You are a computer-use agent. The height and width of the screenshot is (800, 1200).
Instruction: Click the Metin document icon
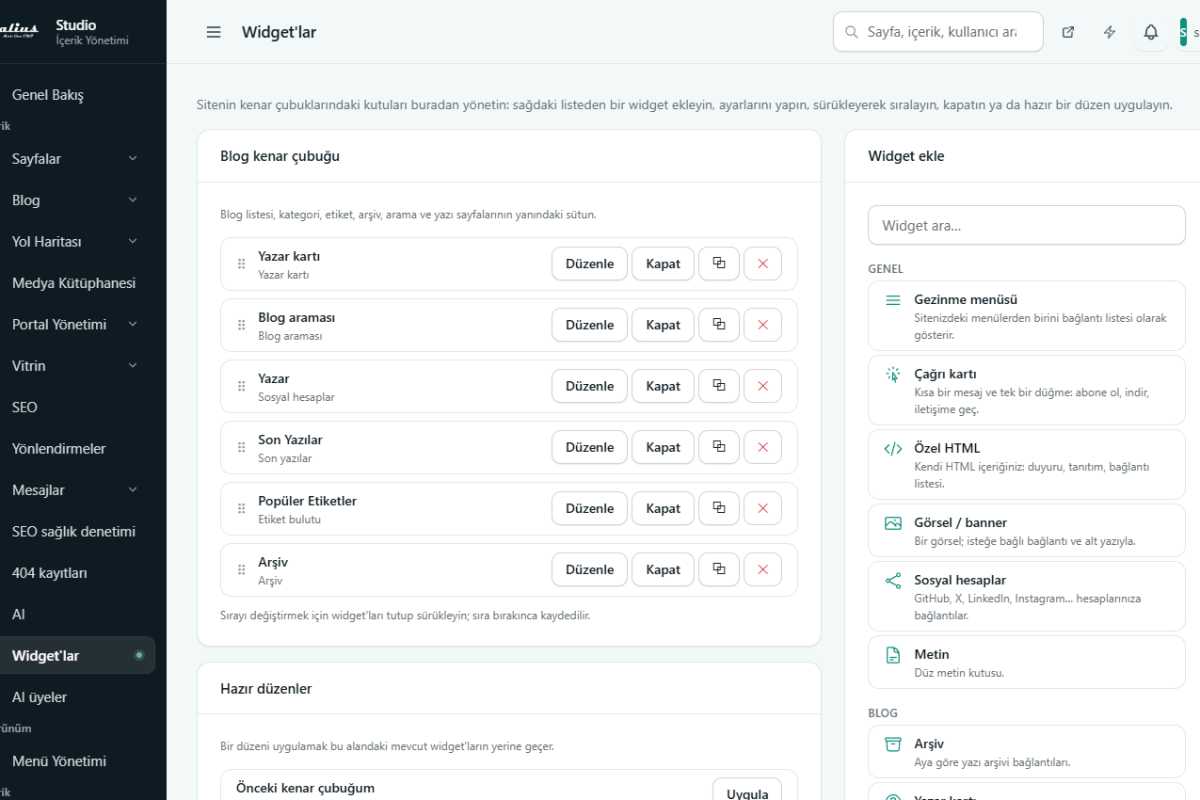(893, 655)
